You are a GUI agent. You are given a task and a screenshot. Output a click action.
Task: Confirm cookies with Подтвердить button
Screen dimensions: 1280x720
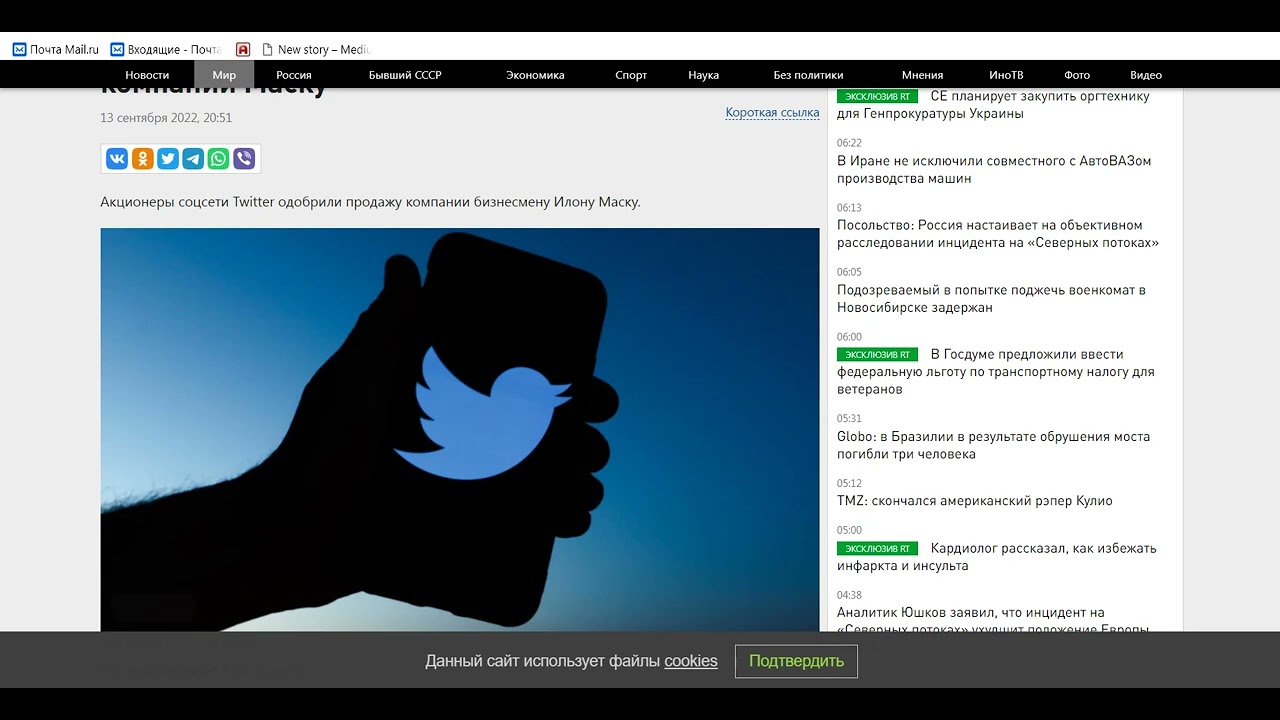point(796,661)
